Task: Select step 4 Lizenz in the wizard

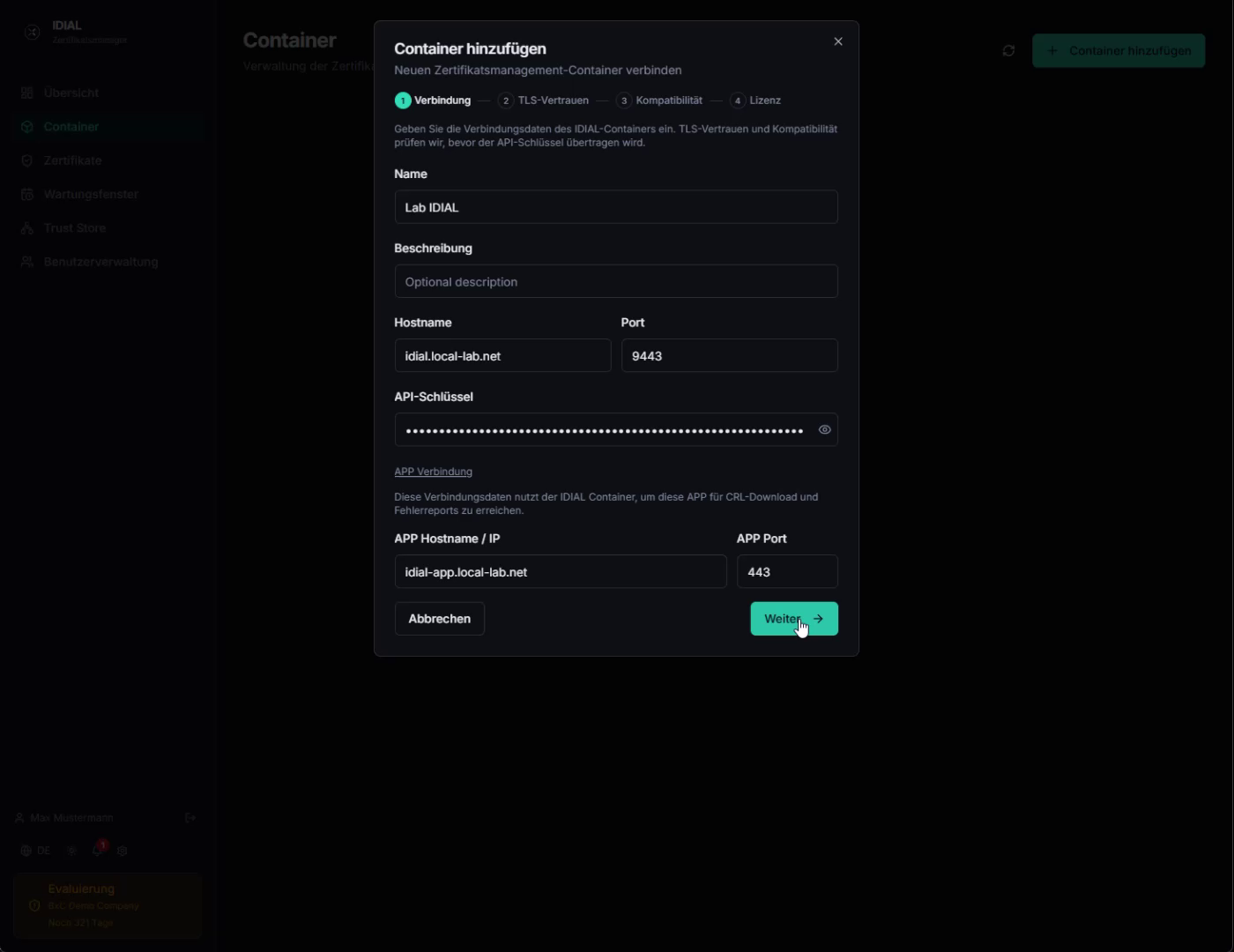Action: tap(755, 100)
